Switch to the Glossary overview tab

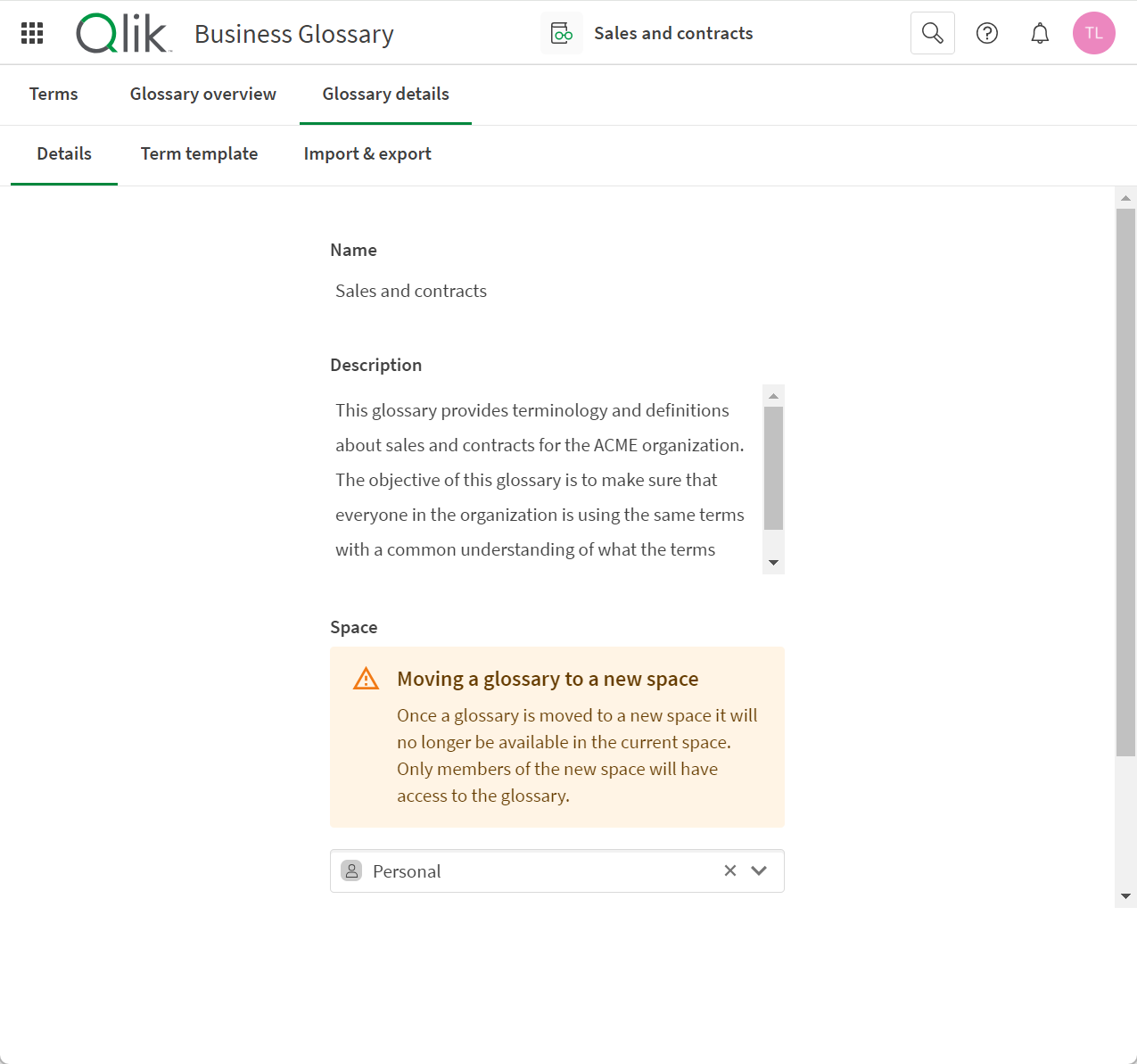tap(202, 94)
